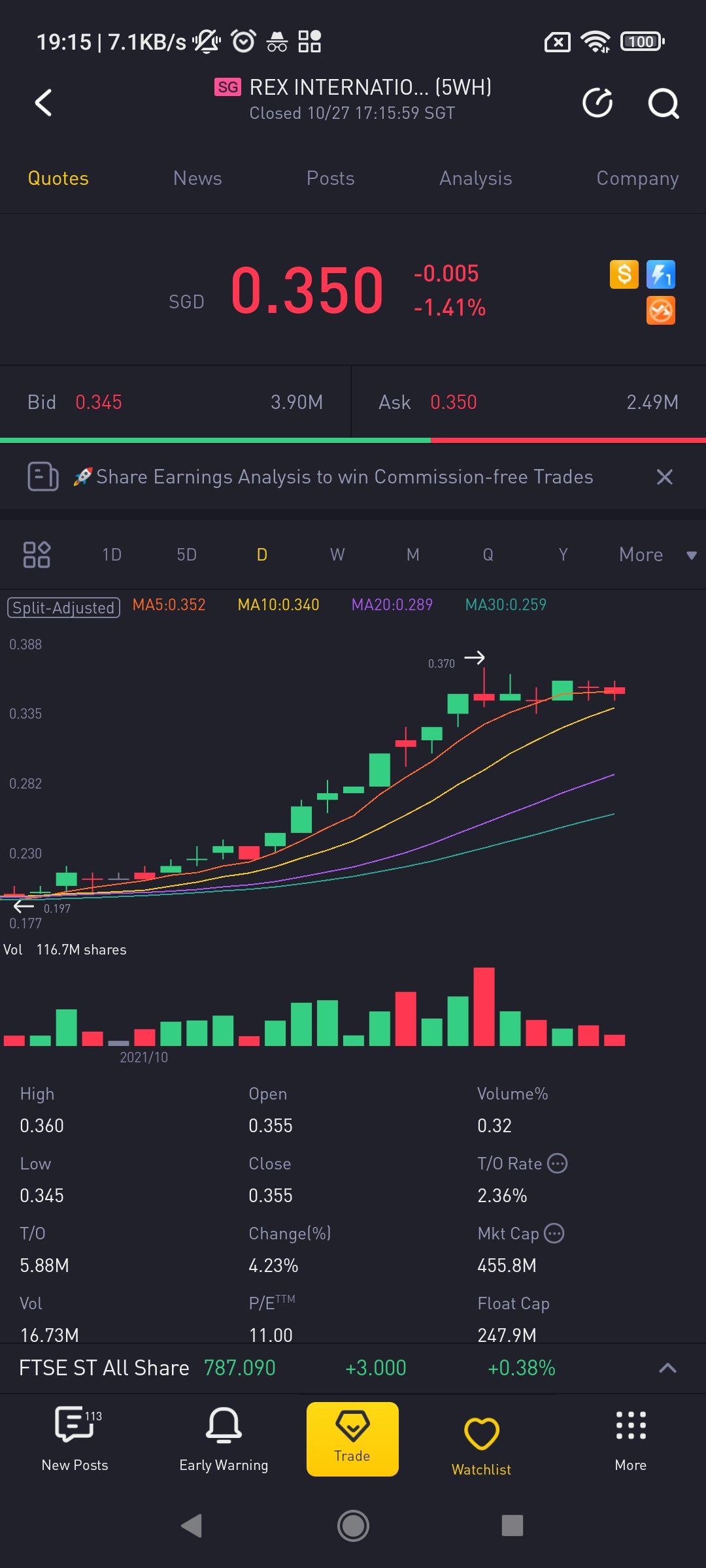Dismiss the commission-free trades banner
706x1568 pixels.
(x=664, y=477)
